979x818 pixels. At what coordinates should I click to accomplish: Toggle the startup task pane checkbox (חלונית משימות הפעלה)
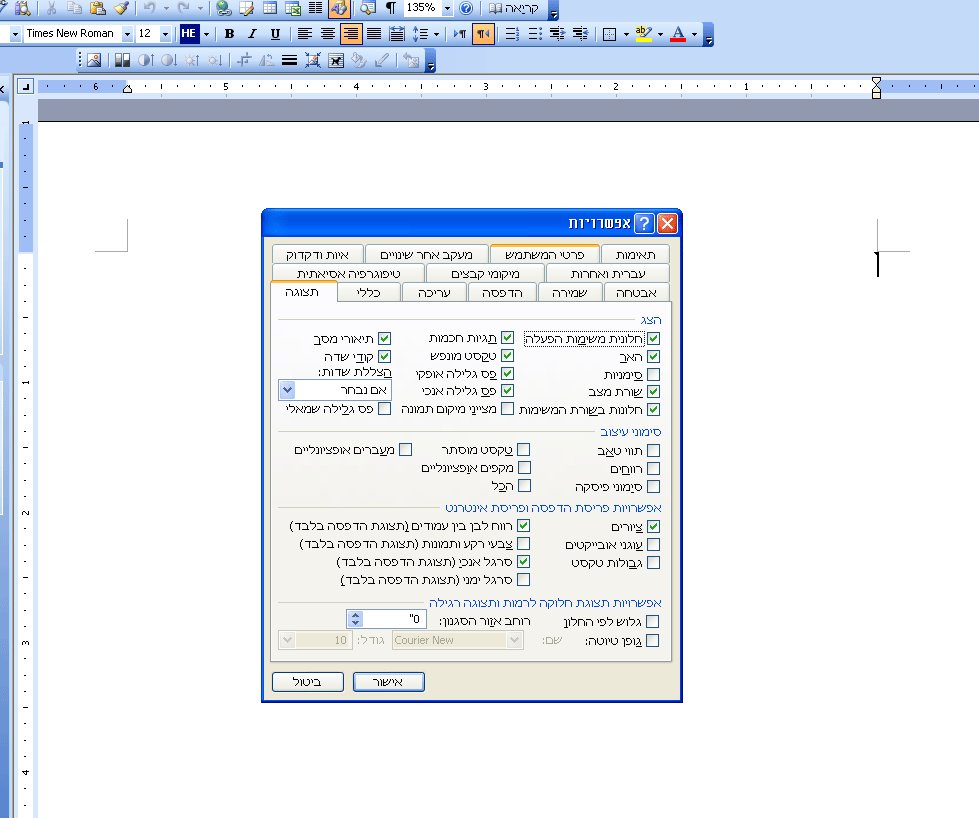coord(654,338)
